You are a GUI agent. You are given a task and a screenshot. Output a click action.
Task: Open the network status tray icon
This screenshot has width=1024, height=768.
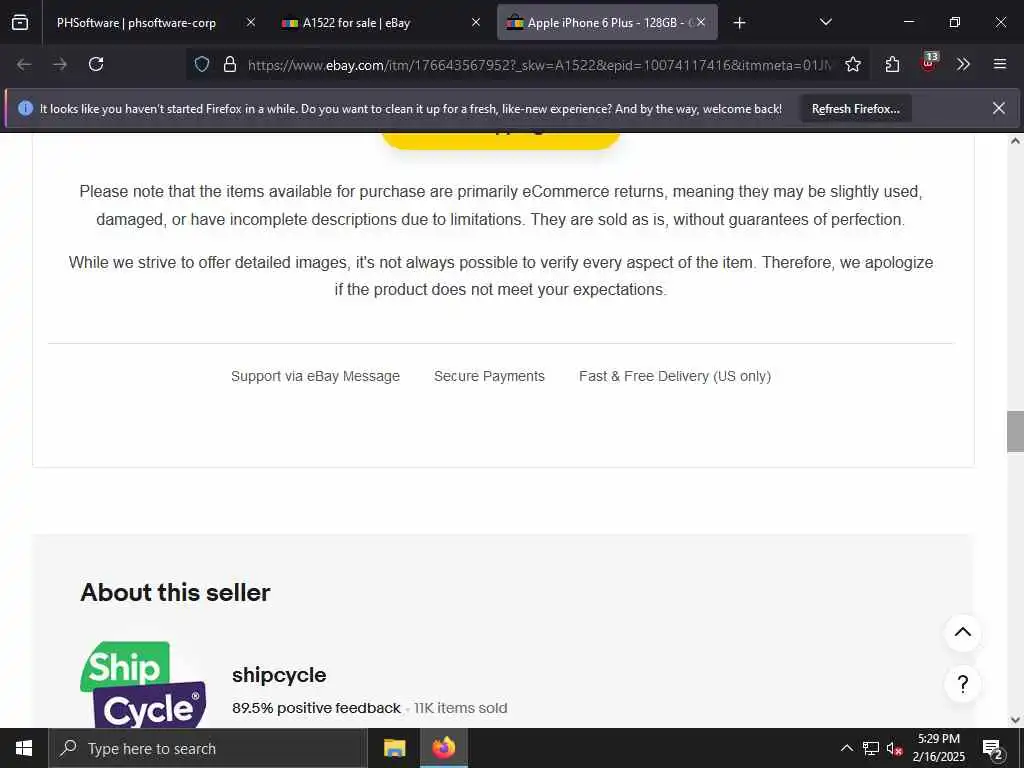pos(871,748)
